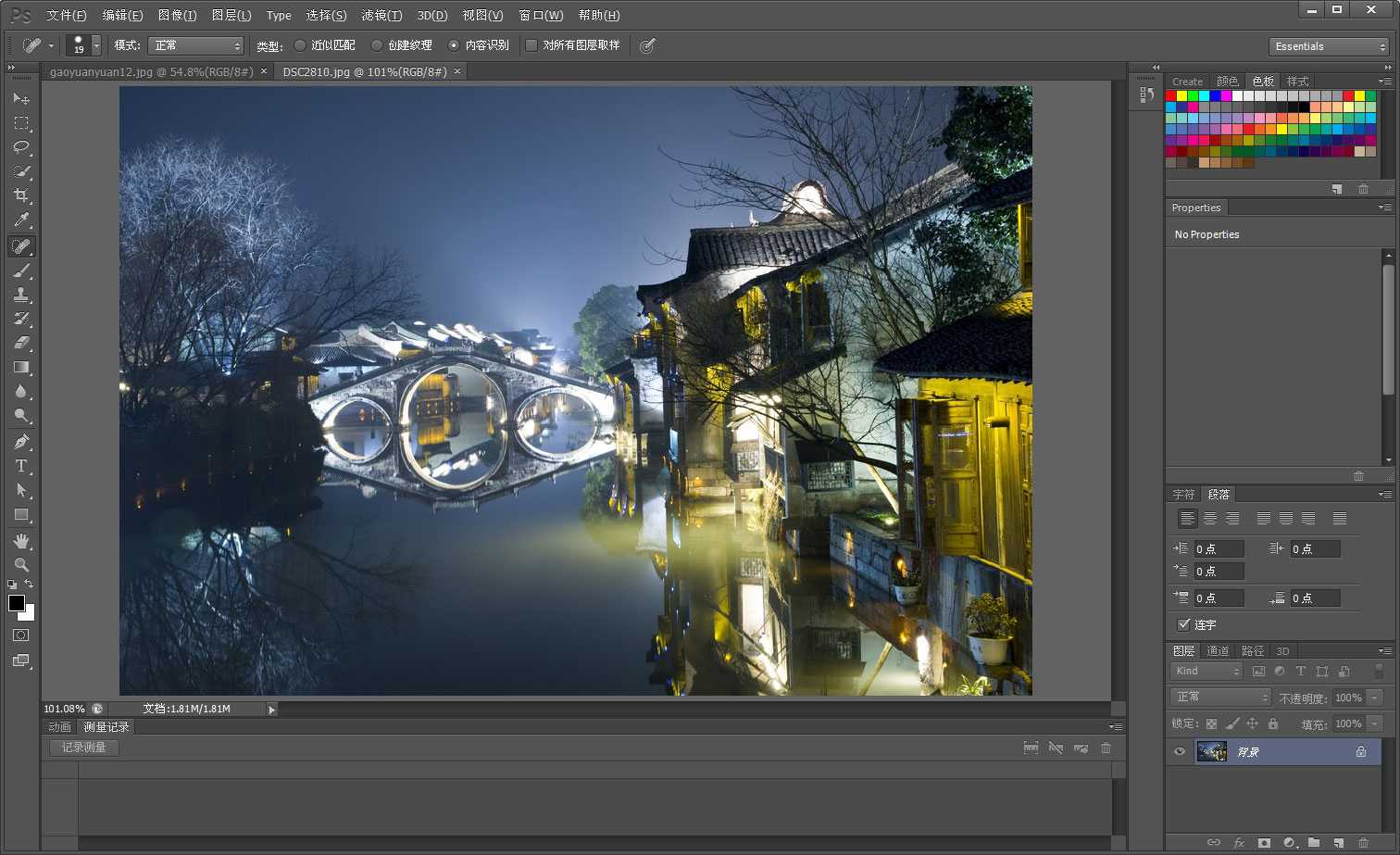
Task: Choose the Hand tool
Action: (21, 540)
